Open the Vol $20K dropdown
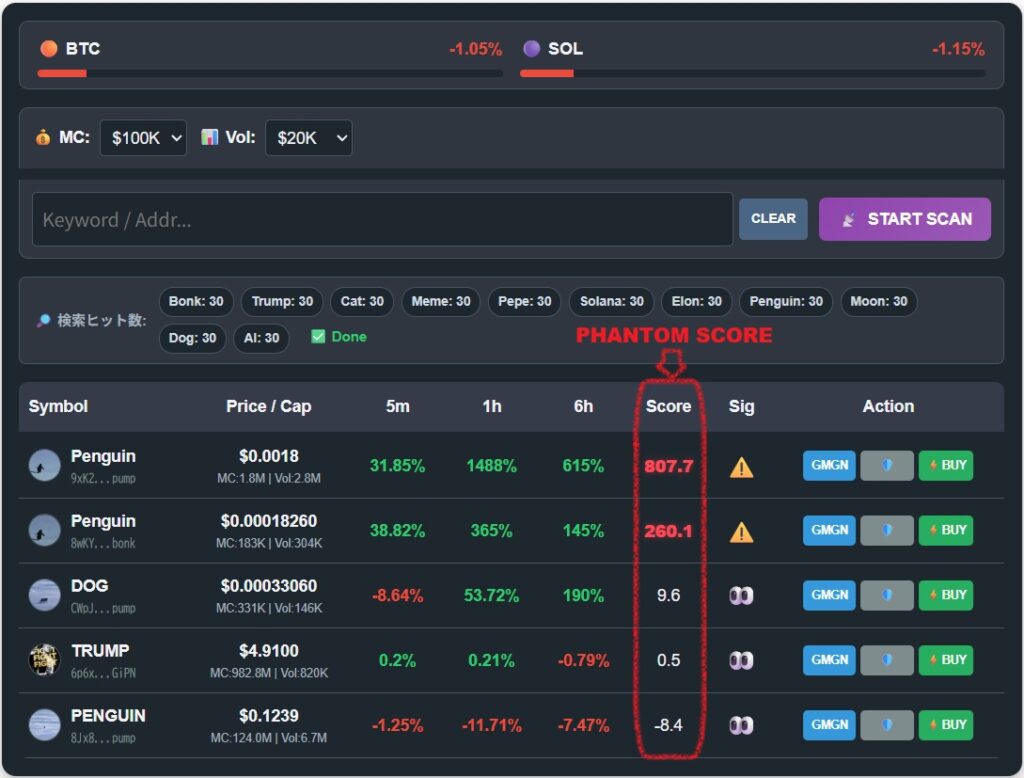The width and height of the screenshot is (1024, 778). click(308, 138)
